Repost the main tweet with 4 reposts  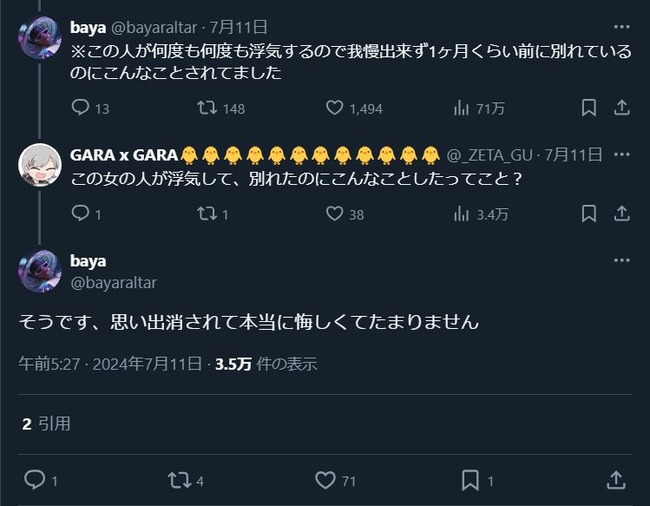coord(180,481)
